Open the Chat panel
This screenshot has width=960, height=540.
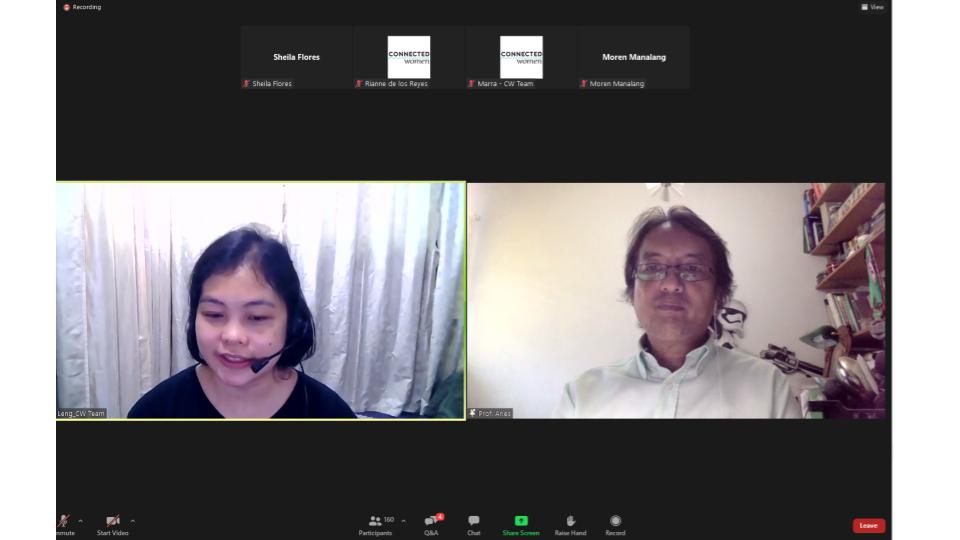474,525
